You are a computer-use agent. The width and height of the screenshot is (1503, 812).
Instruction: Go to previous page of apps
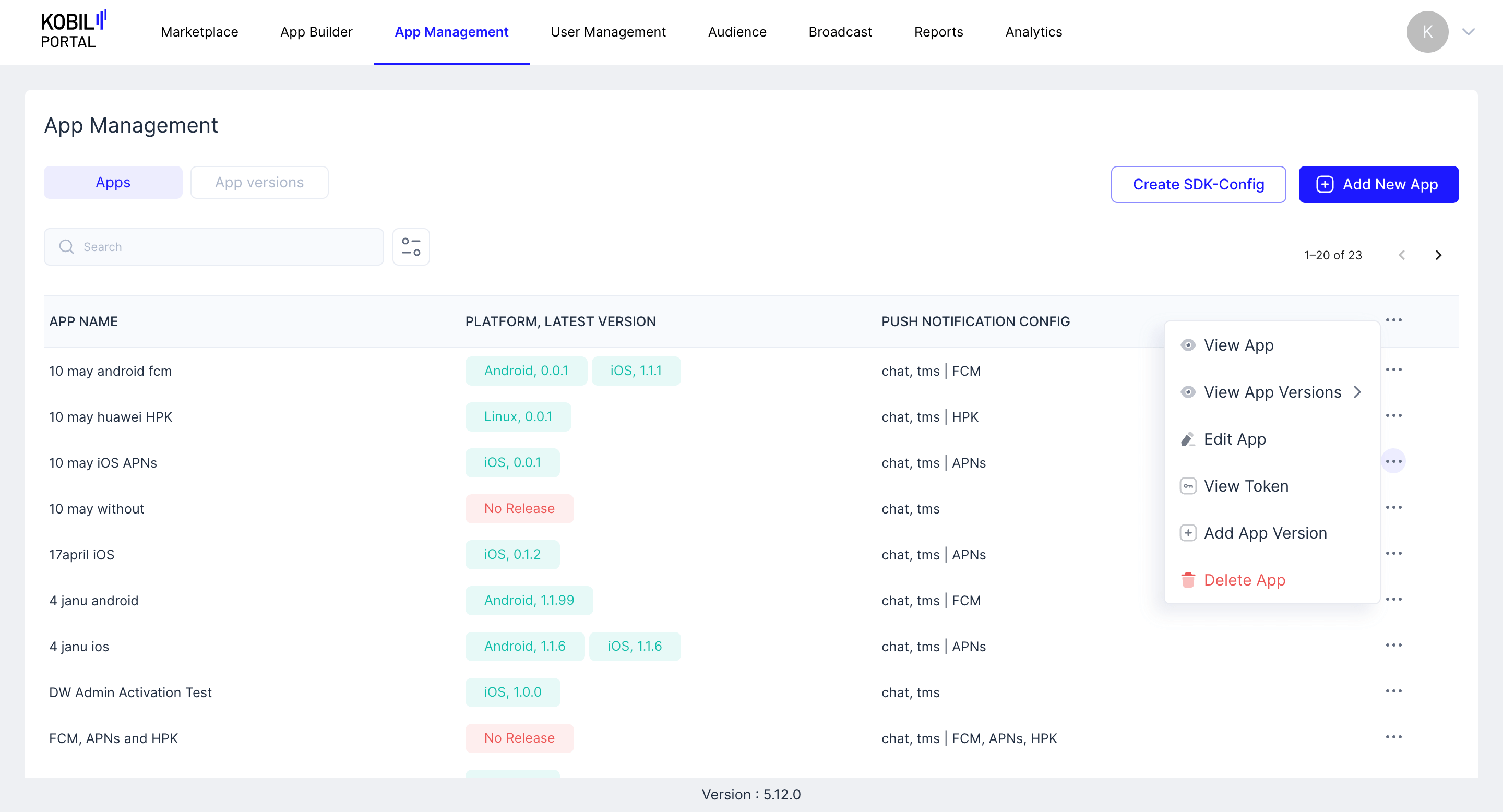1401,255
